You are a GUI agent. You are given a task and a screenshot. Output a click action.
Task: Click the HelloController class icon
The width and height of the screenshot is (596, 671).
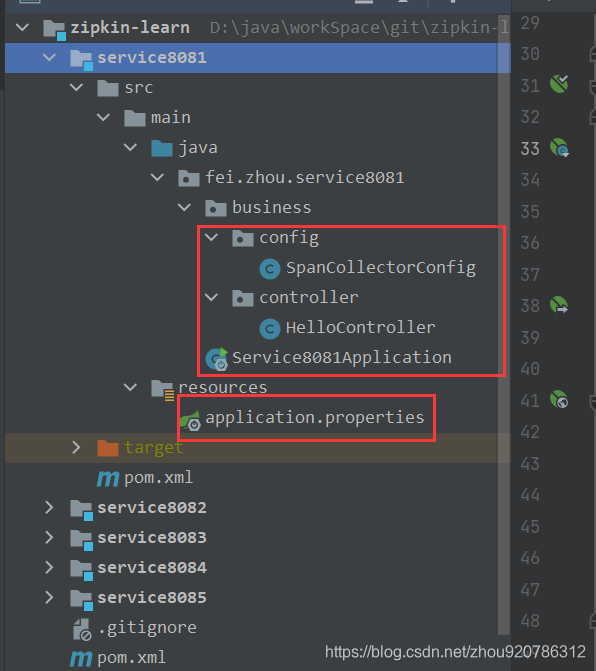270,329
